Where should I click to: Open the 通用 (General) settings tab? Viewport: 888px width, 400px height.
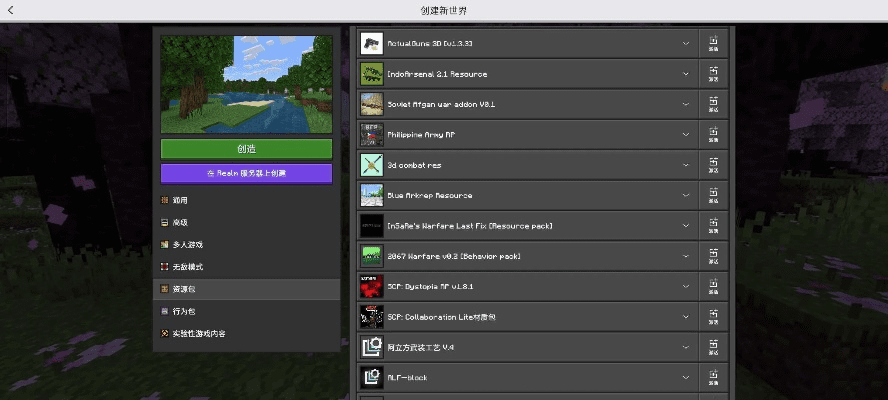click(x=246, y=200)
